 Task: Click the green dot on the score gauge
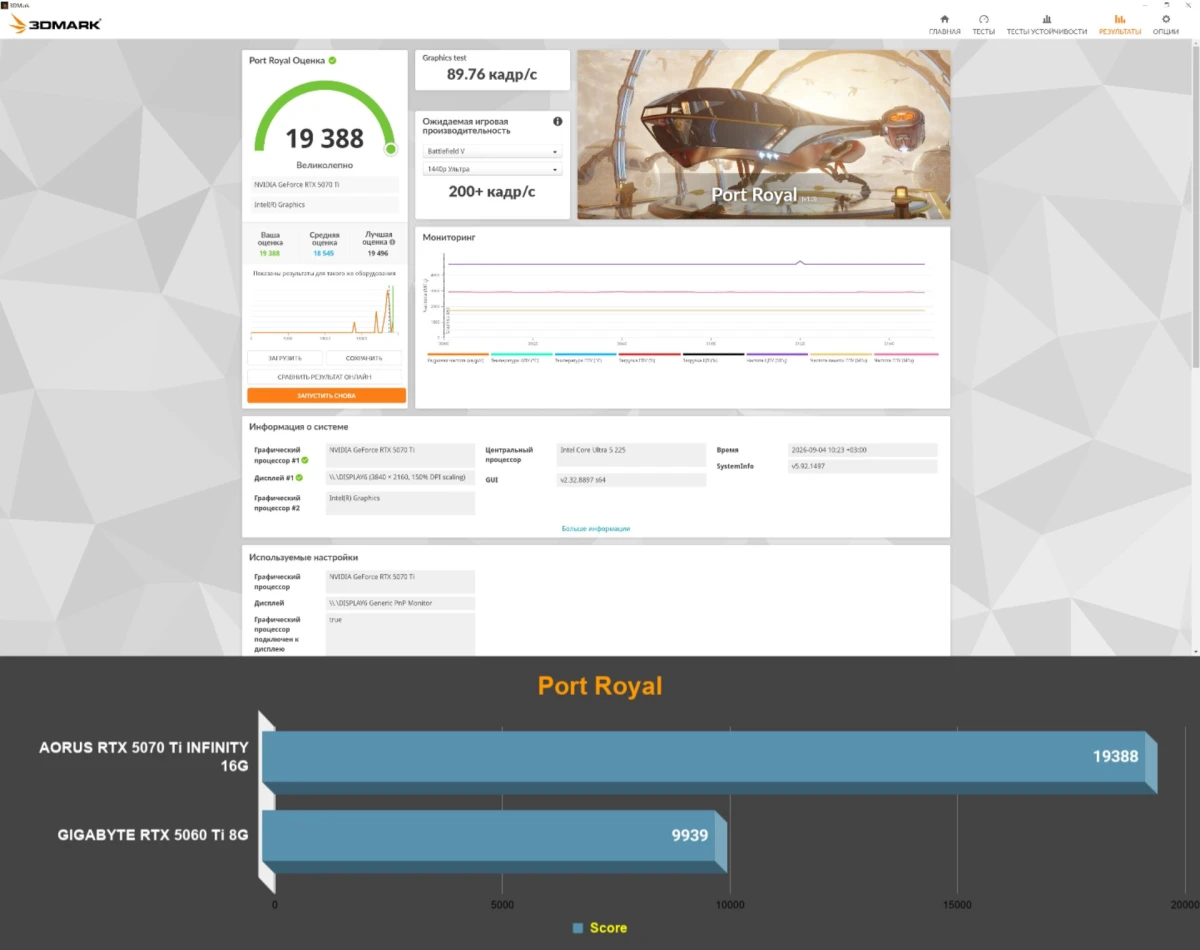[x=390, y=150]
